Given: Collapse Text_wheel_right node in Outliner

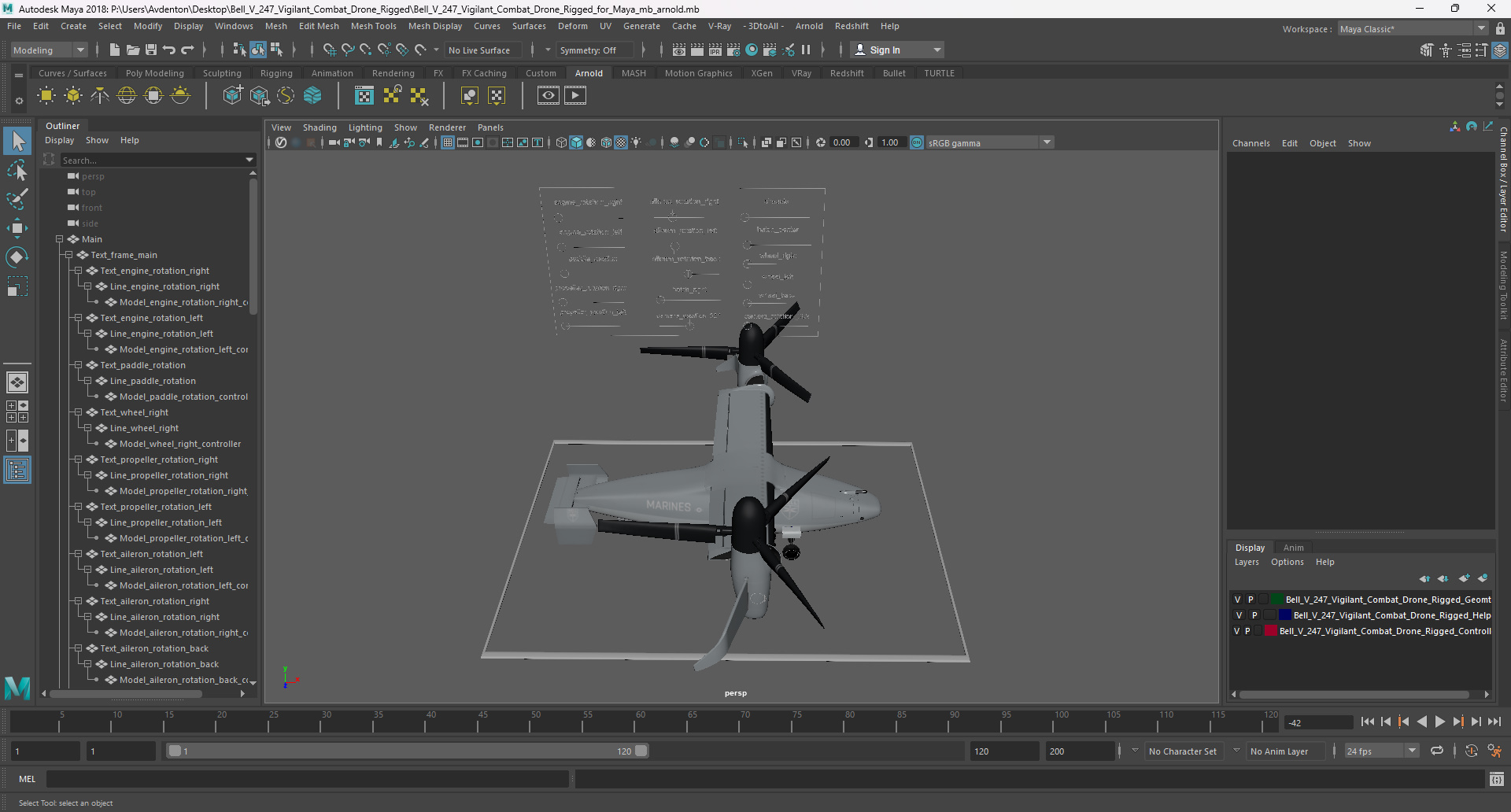Looking at the screenshot, I should (78, 412).
